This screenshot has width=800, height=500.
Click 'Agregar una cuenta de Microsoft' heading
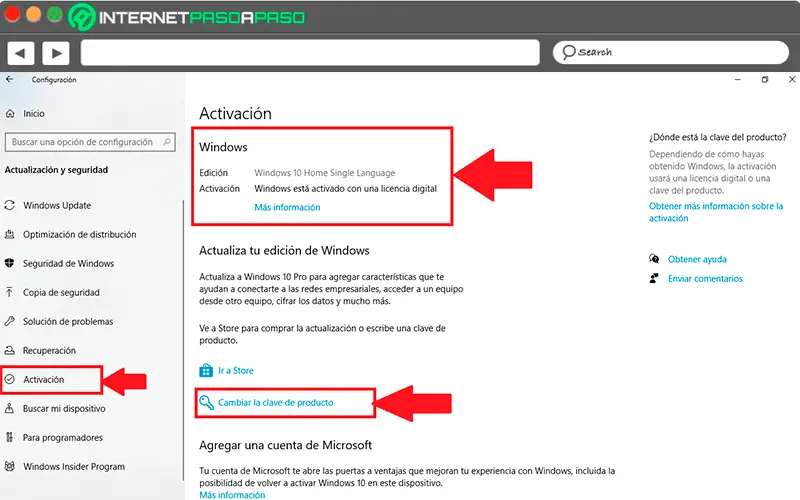click(x=285, y=445)
